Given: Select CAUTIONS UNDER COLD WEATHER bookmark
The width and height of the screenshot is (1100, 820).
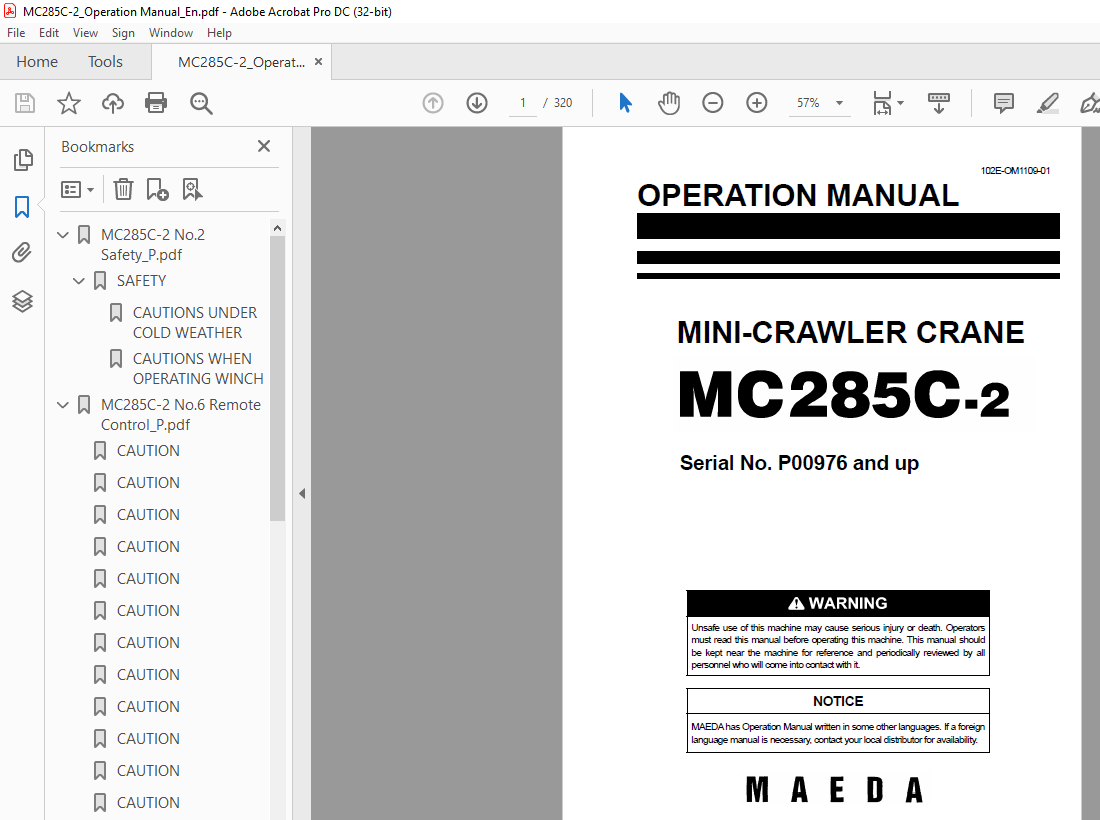Looking at the screenshot, I should [194, 323].
